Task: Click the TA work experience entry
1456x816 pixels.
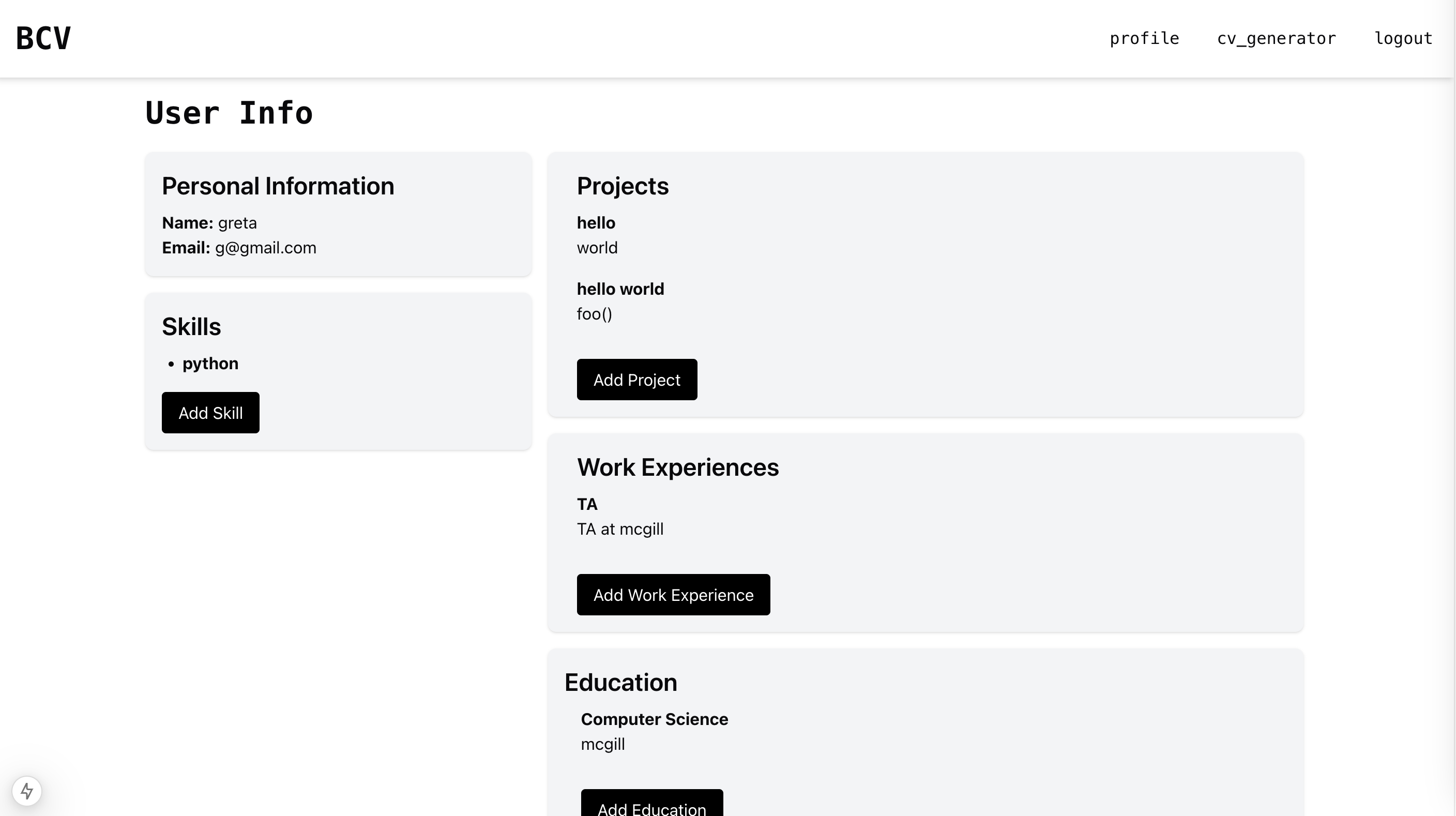Action: point(587,504)
